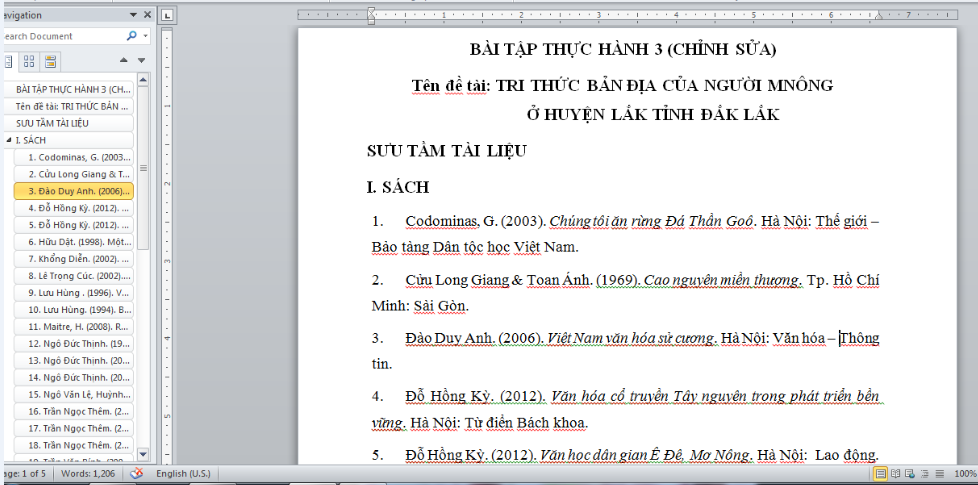Viewport: 978px width, 485px height.
Task: Jump to 14. Ngô Đức Thịnh entry
Action: (x=74, y=377)
